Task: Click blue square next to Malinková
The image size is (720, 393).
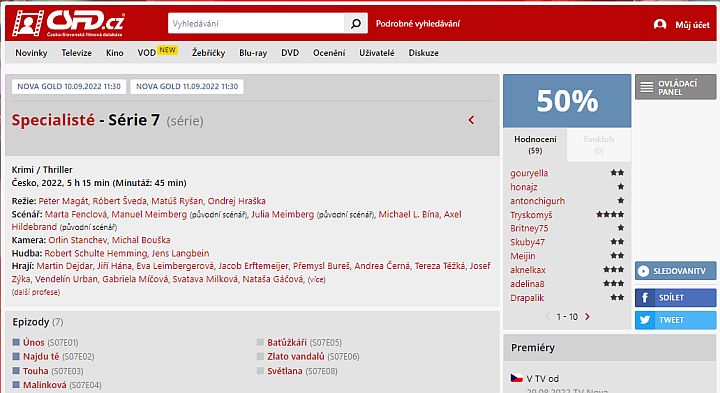Action: point(16,385)
